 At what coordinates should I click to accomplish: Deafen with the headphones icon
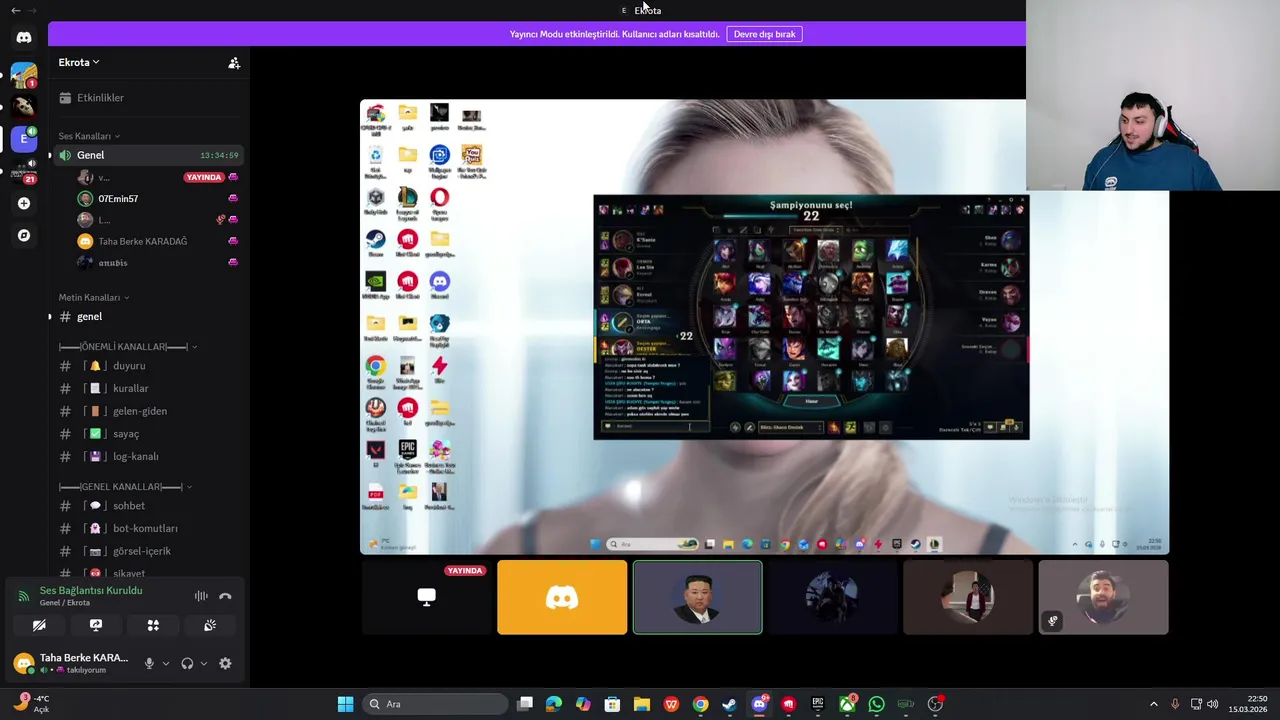tap(187, 663)
